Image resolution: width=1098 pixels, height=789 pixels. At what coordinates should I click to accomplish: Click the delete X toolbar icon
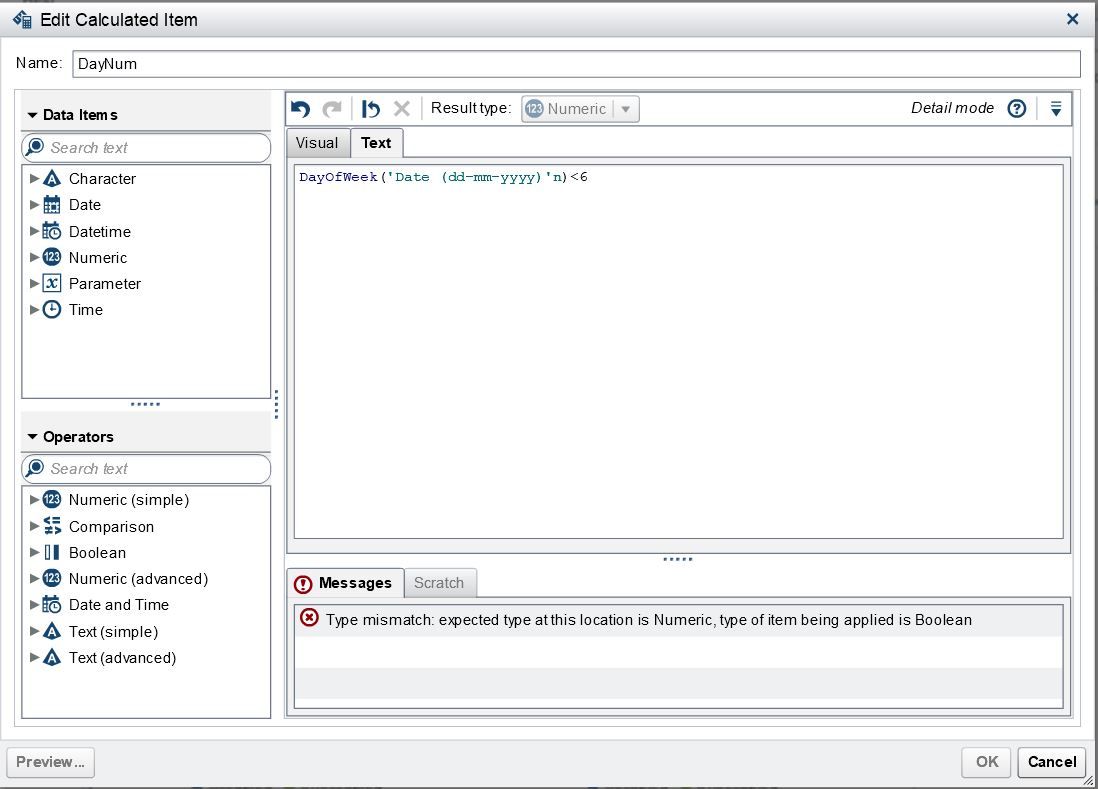click(402, 109)
